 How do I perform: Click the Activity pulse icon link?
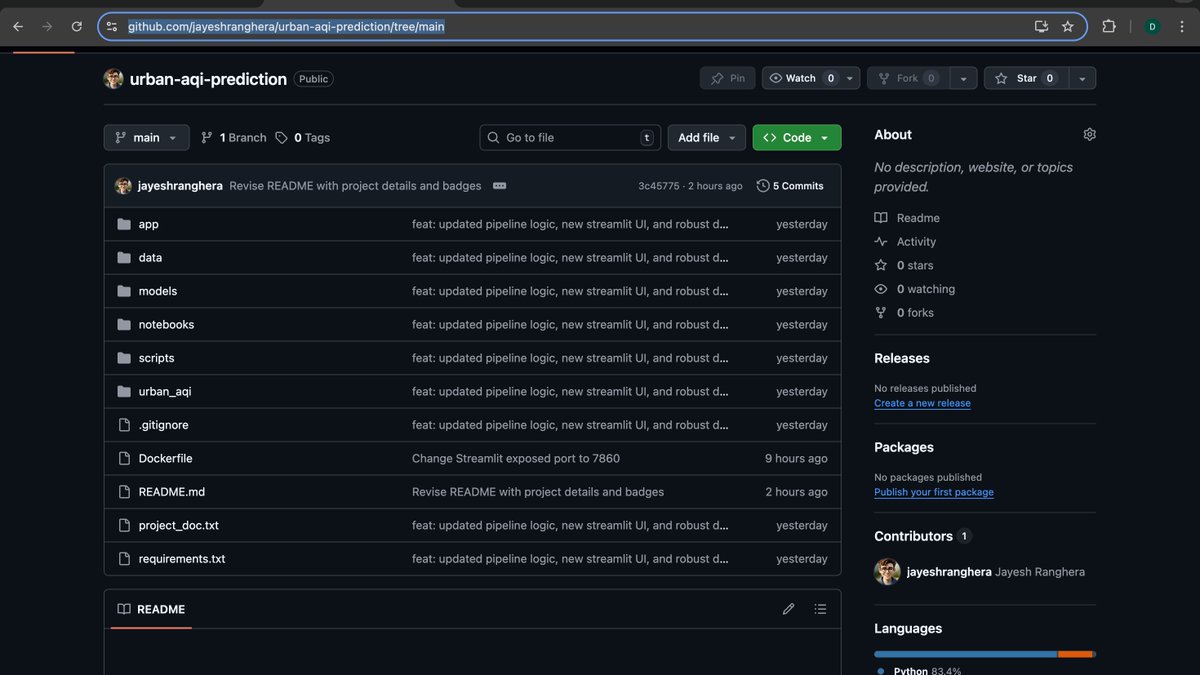click(x=881, y=242)
